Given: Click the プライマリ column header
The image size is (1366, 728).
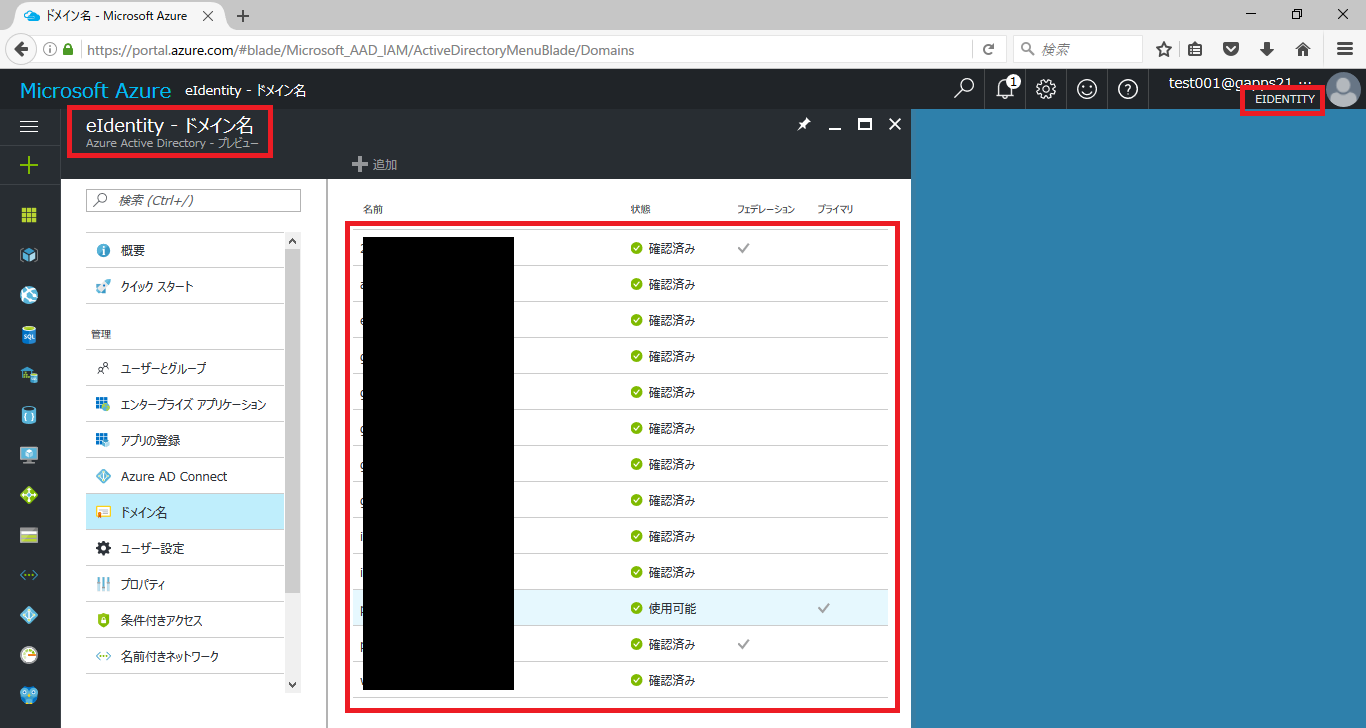Looking at the screenshot, I should click(835, 209).
